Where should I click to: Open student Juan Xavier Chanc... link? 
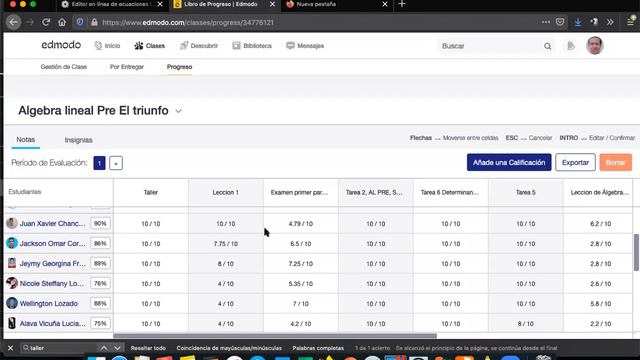[53, 224]
